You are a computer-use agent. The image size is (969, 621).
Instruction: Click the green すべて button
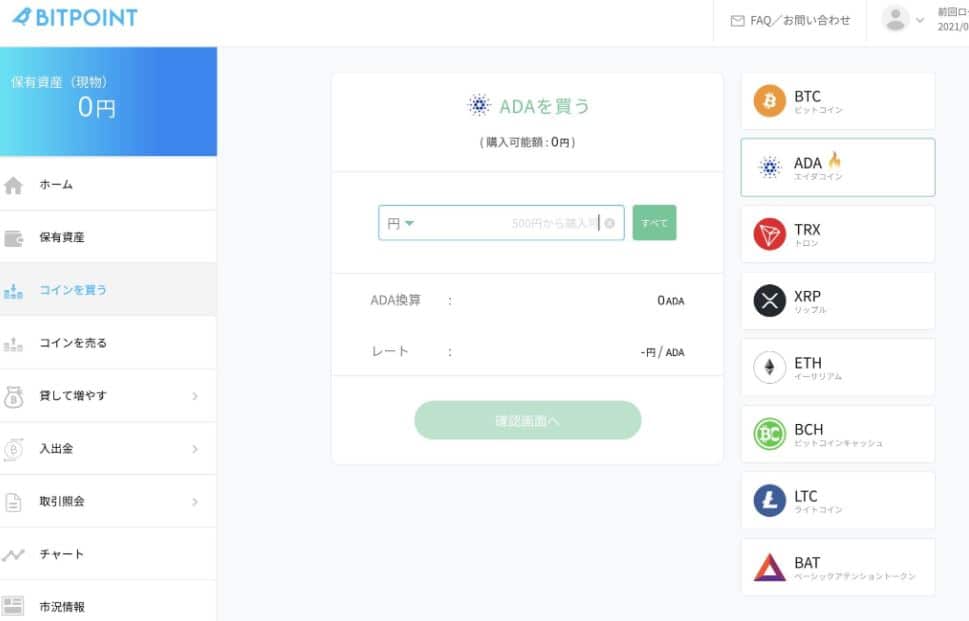[654, 222]
